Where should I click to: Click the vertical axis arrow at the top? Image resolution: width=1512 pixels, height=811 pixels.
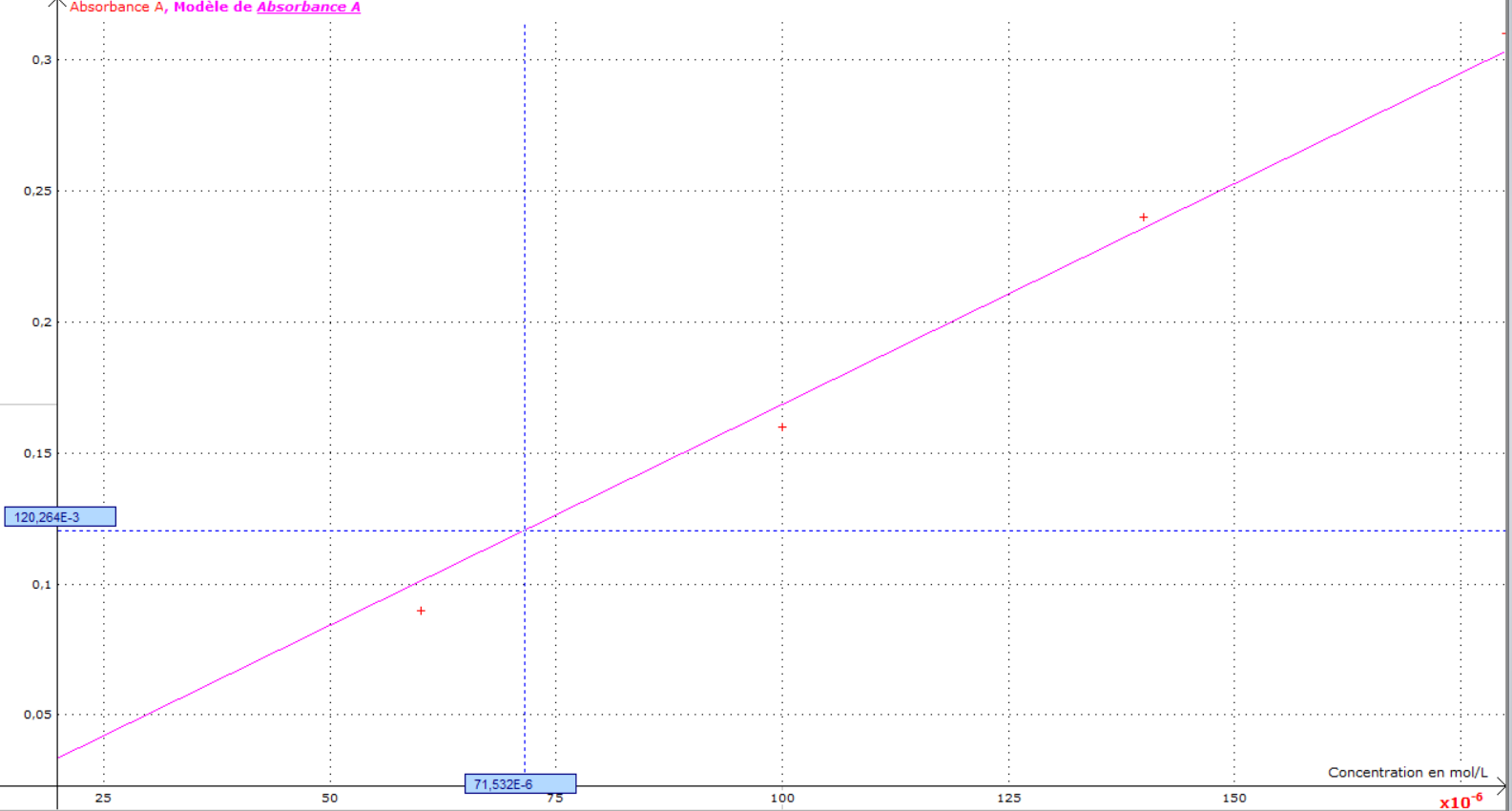(x=57, y=5)
